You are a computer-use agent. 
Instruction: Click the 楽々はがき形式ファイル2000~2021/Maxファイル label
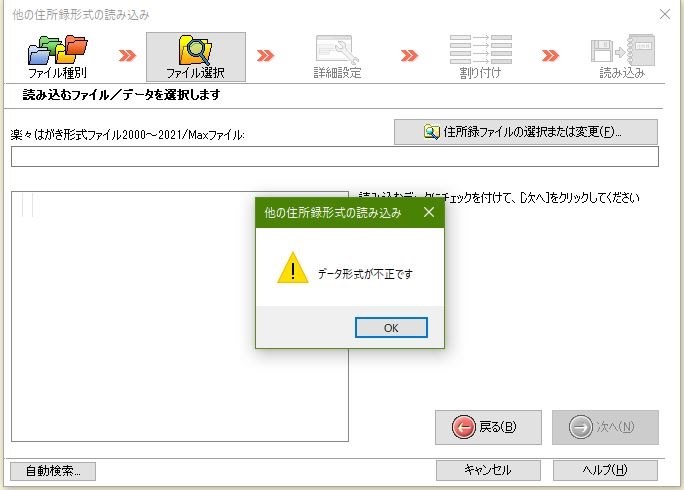click(x=127, y=134)
